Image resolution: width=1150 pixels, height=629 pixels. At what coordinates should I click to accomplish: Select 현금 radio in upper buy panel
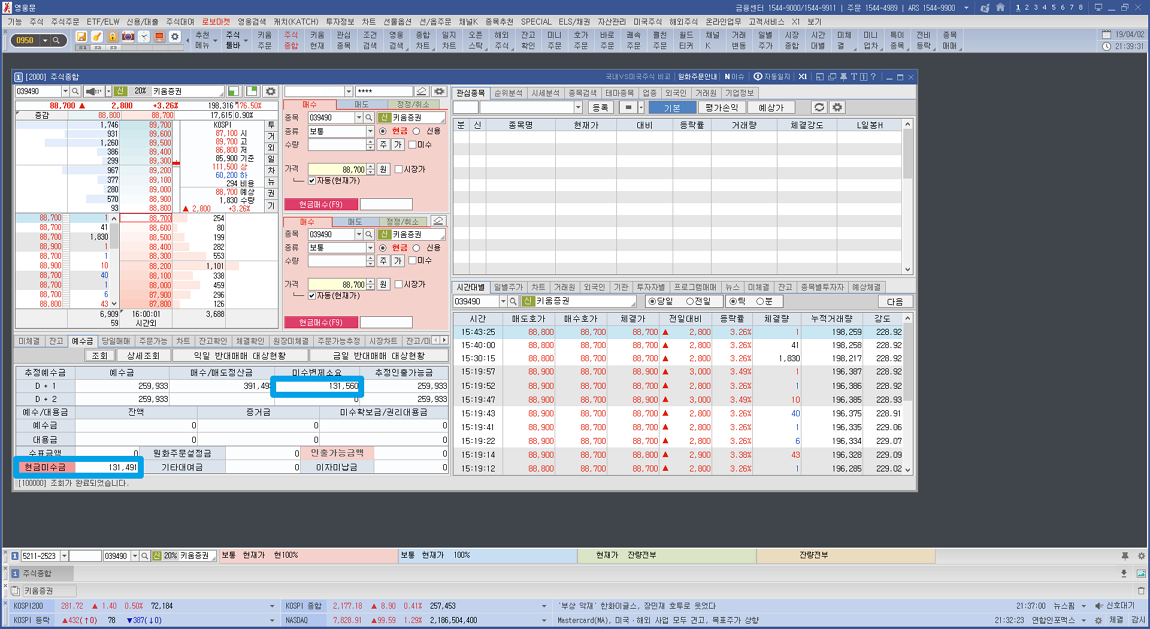(383, 131)
